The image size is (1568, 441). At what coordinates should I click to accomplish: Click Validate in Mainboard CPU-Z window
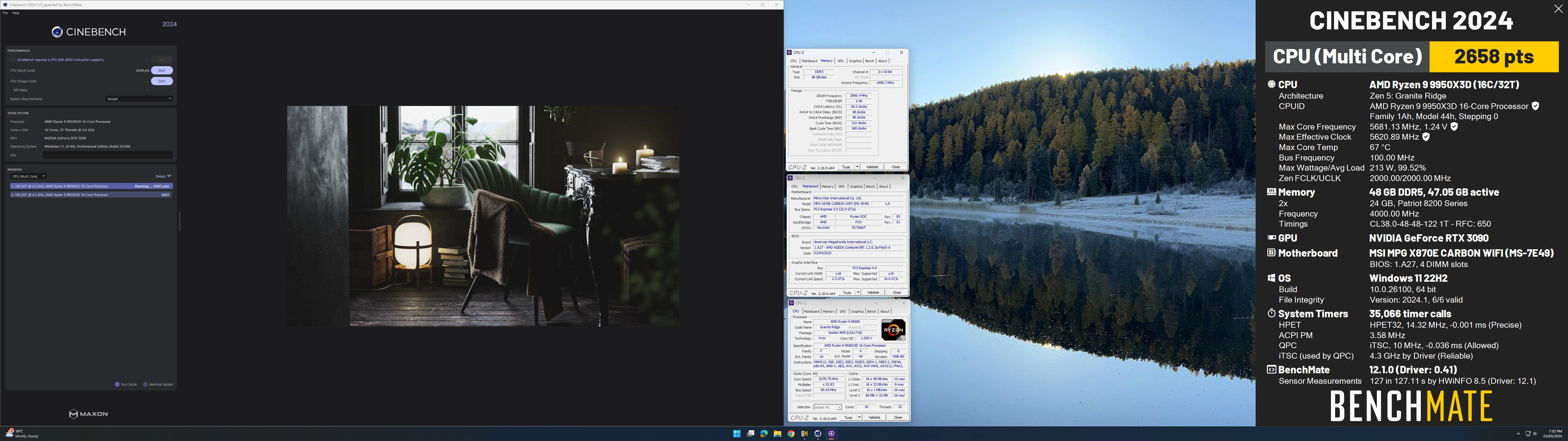coord(873,293)
